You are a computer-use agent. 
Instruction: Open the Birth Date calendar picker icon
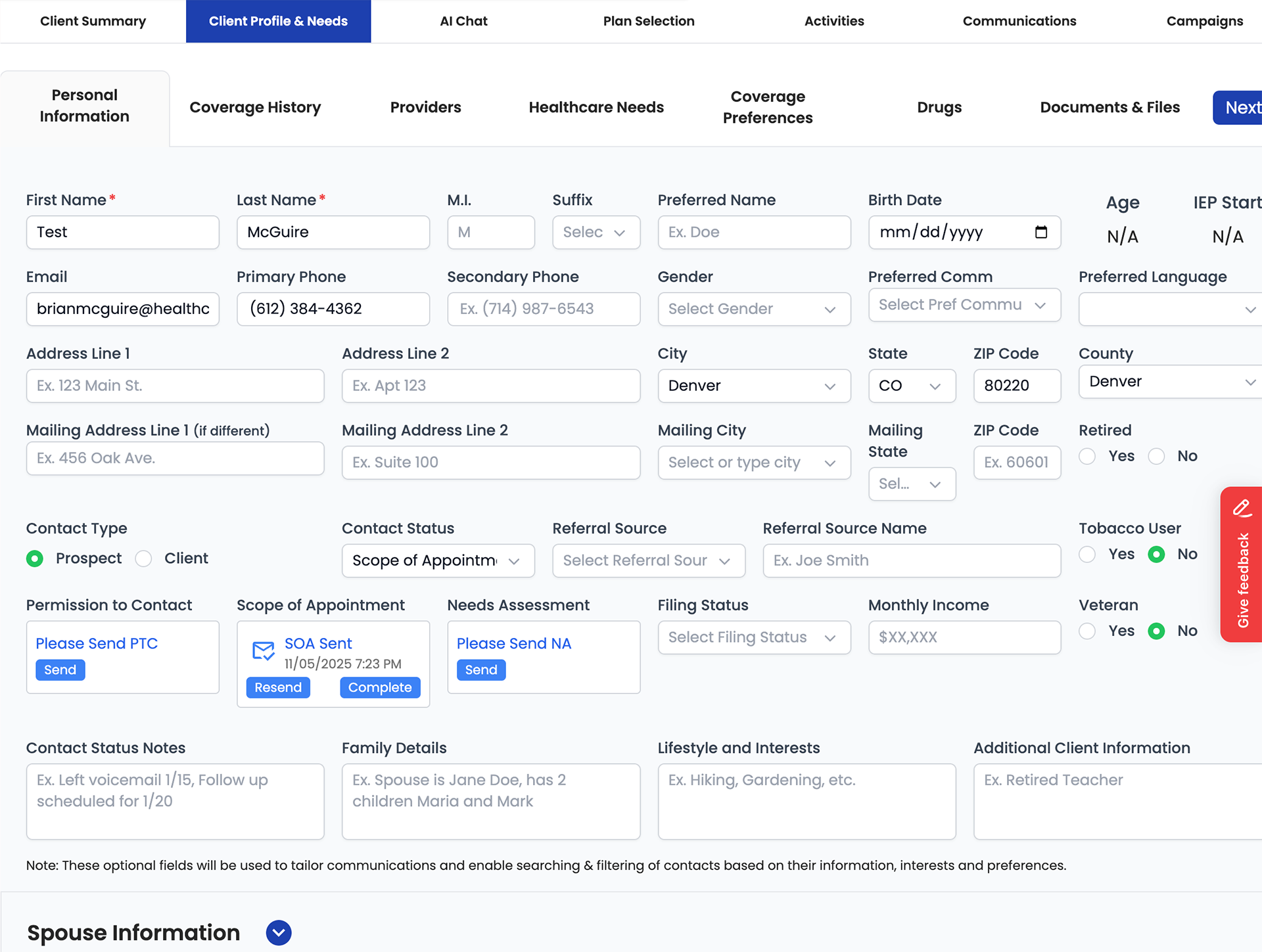tap(1040, 232)
